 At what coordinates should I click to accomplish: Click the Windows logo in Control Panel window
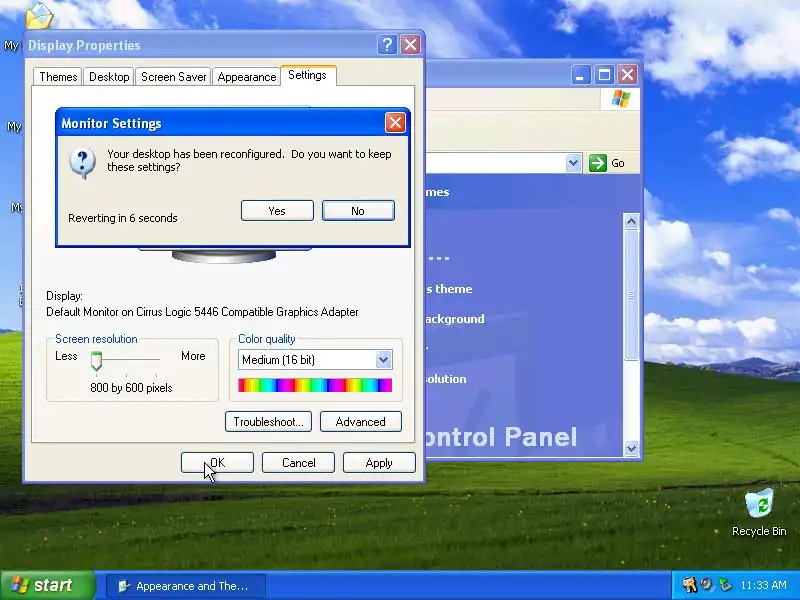click(621, 98)
